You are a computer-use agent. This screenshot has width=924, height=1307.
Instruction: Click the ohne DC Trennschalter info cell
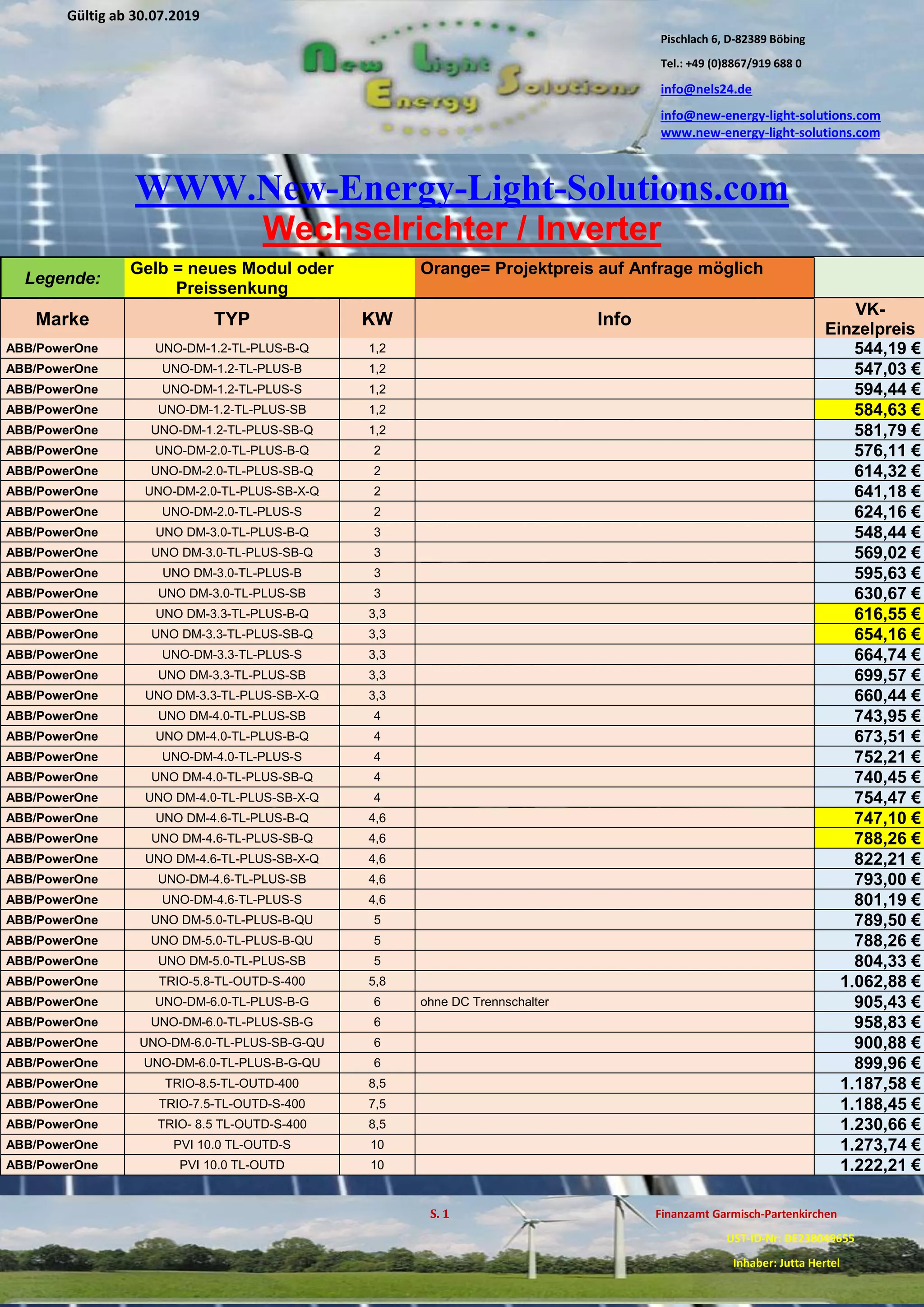[x=485, y=1002]
